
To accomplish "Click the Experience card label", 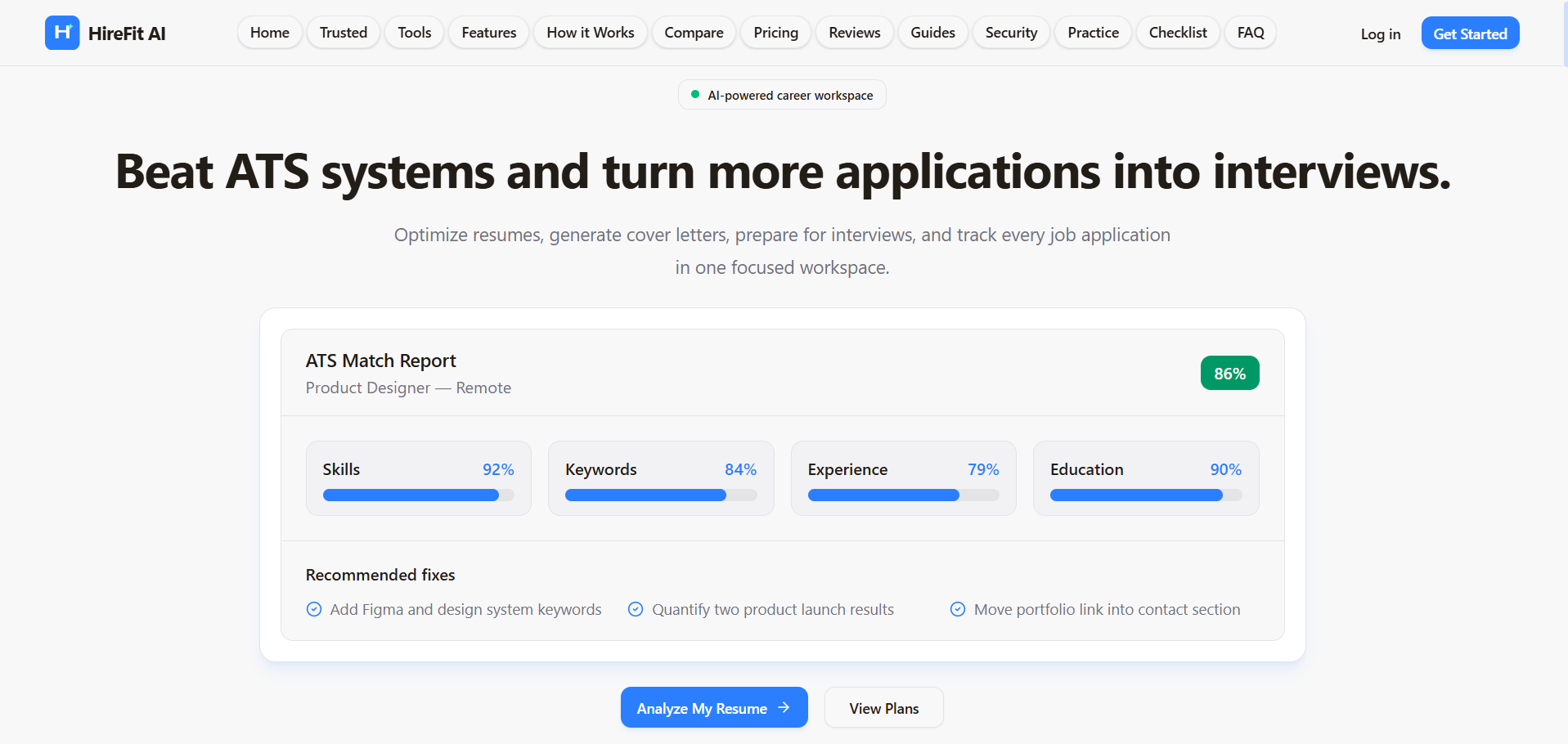I will (x=847, y=469).
